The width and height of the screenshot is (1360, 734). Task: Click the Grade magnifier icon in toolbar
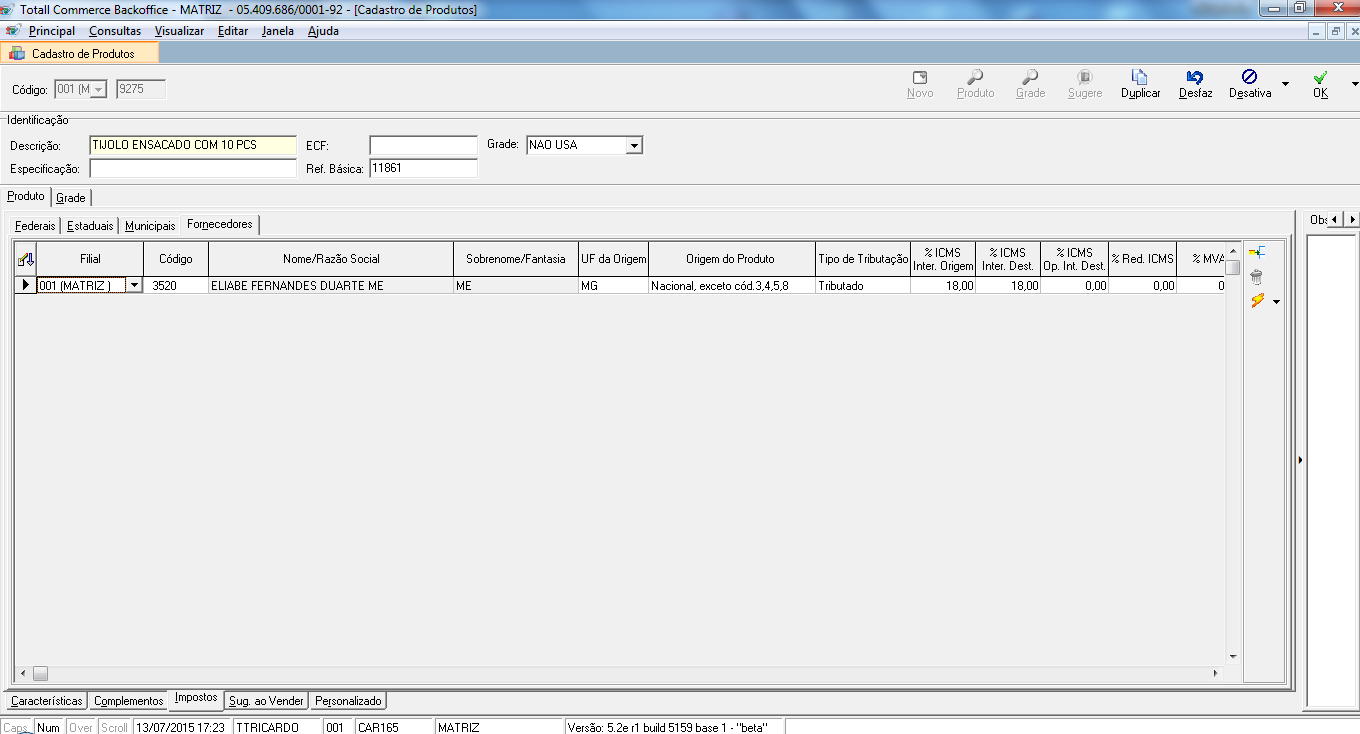pos(1030,77)
